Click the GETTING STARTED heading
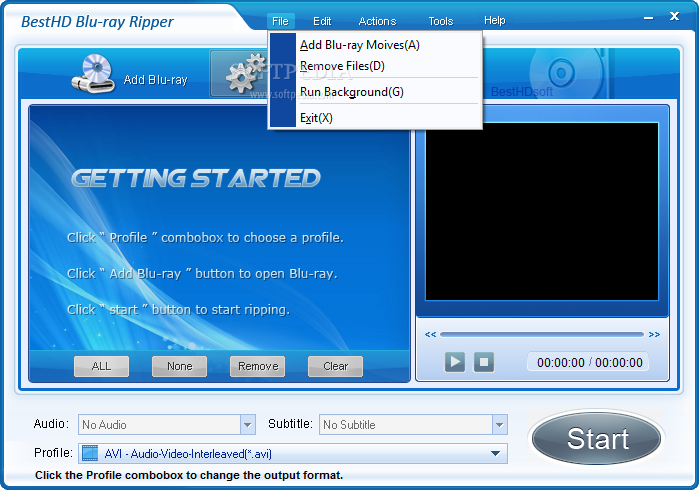 point(196,178)
